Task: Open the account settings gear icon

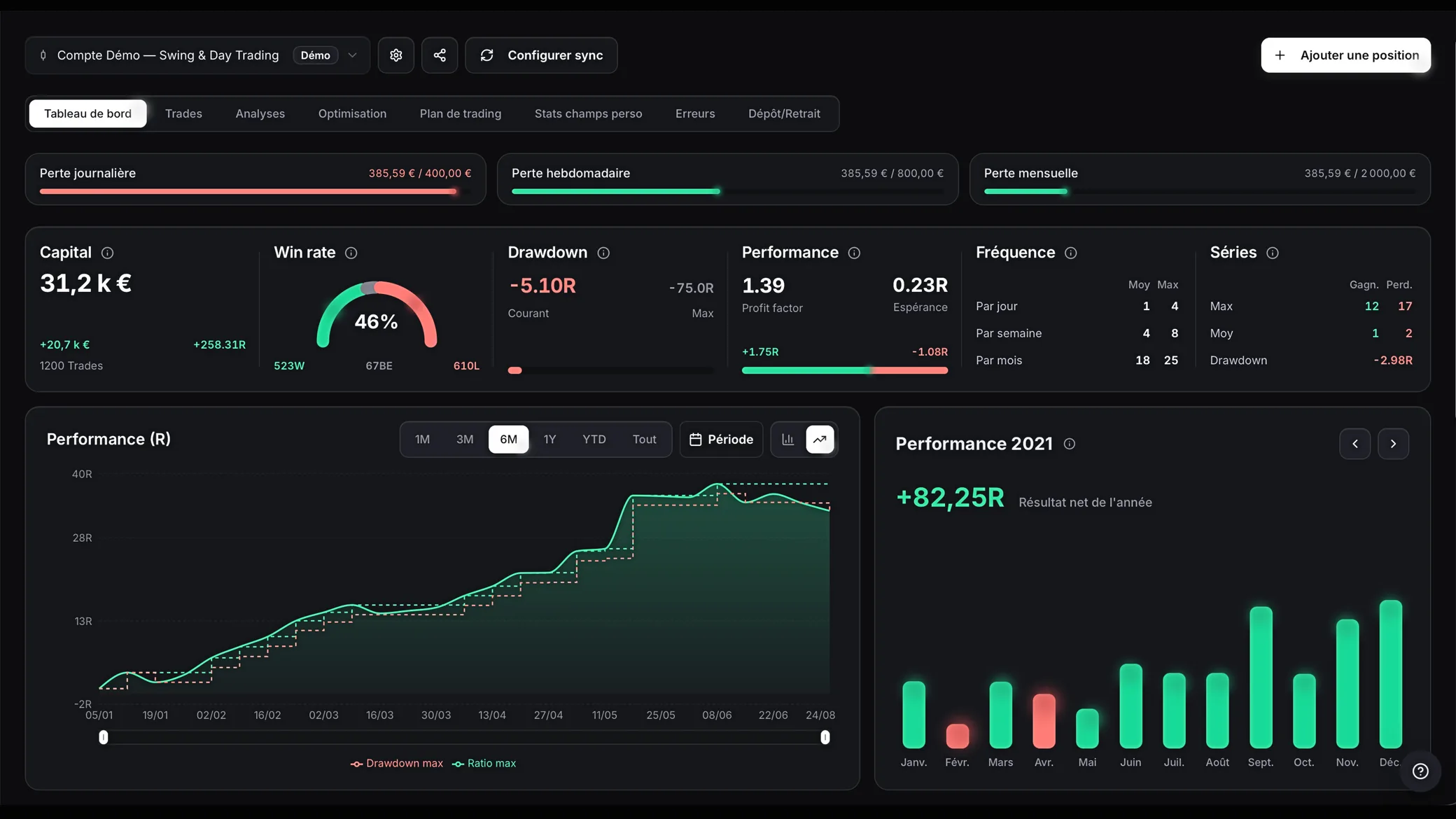Action: (396, 55)
